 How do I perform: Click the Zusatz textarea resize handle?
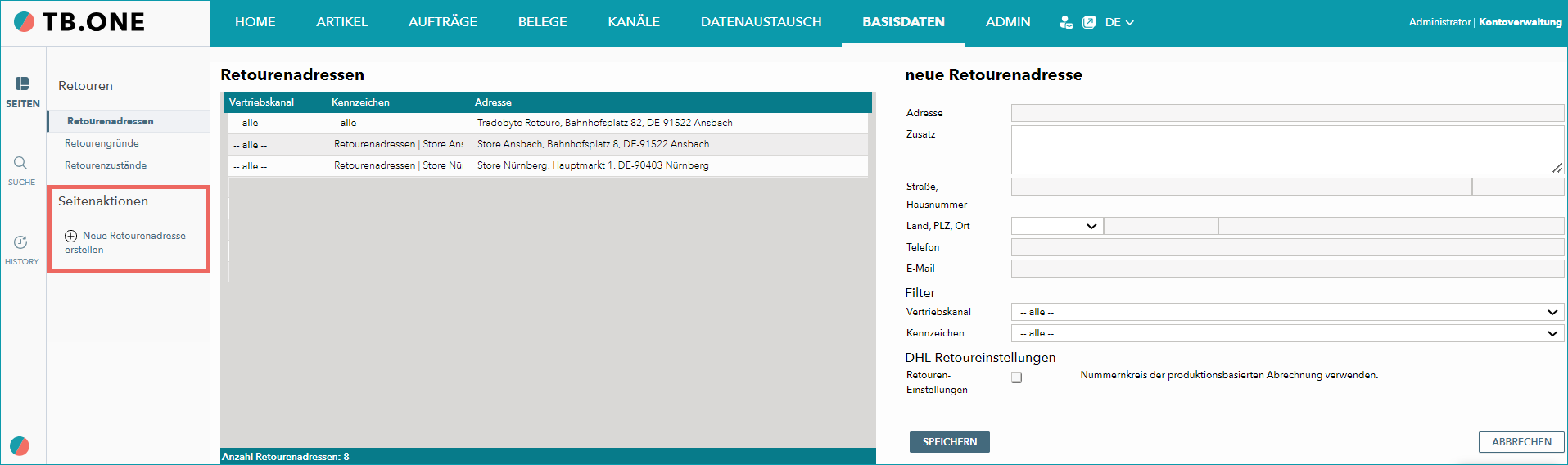point(1557,168)
